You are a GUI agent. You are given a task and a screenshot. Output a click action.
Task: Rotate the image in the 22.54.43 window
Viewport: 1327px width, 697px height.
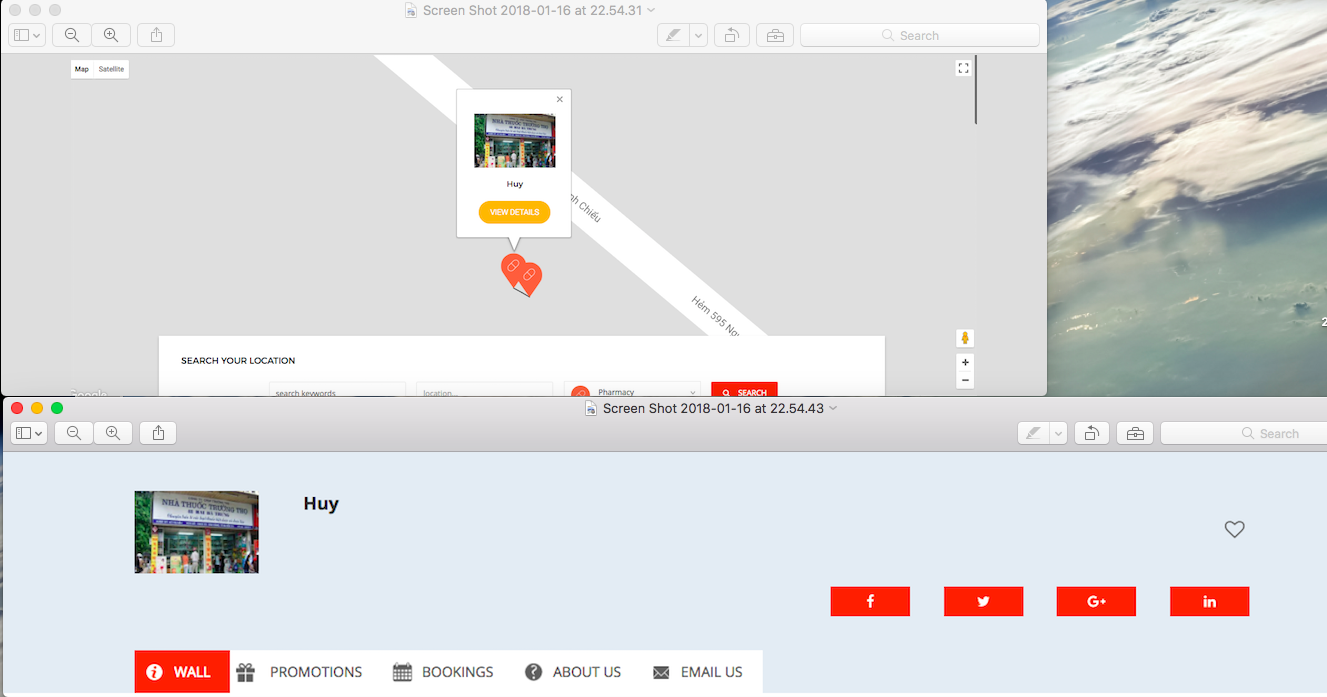click(x=1092, y=433)
